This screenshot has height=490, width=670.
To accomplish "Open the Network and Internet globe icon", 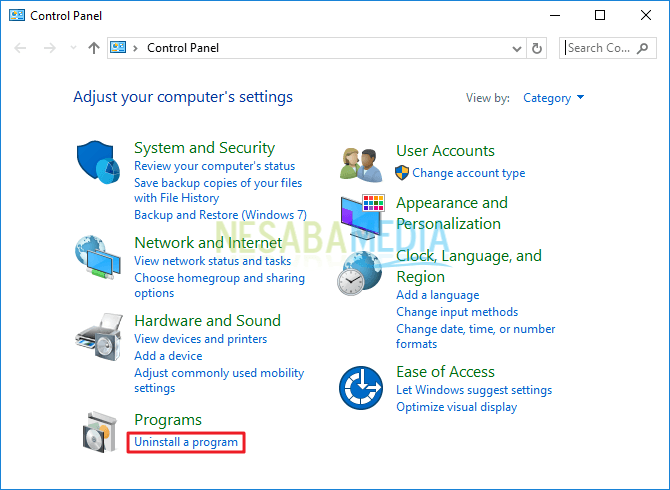I will (x=98, y=257).
